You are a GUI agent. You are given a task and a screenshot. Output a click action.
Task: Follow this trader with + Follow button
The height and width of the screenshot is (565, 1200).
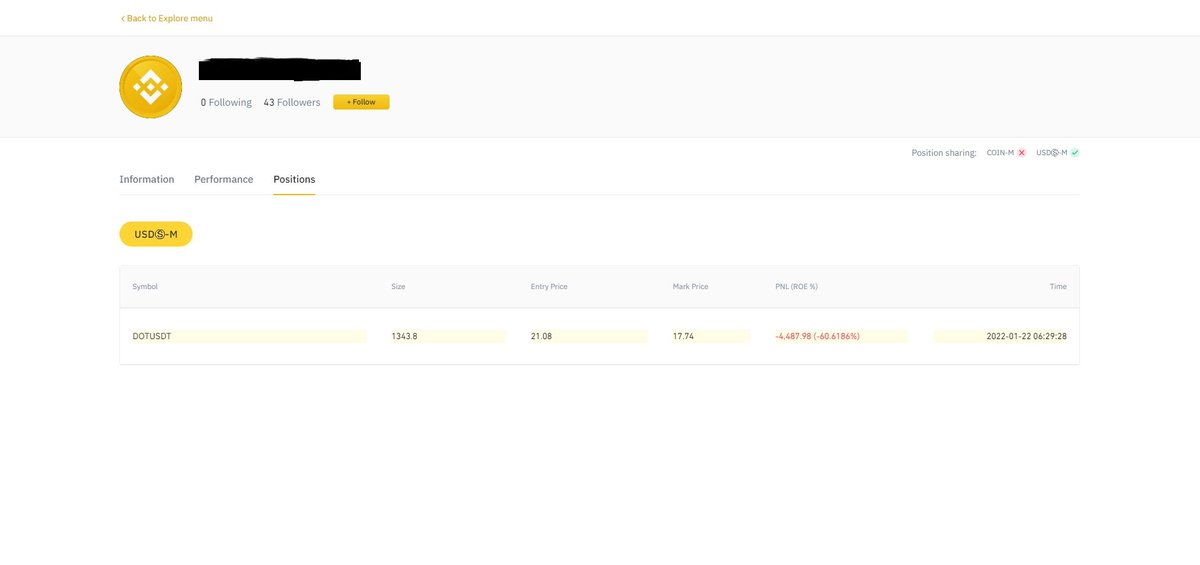tap(361, 102)
